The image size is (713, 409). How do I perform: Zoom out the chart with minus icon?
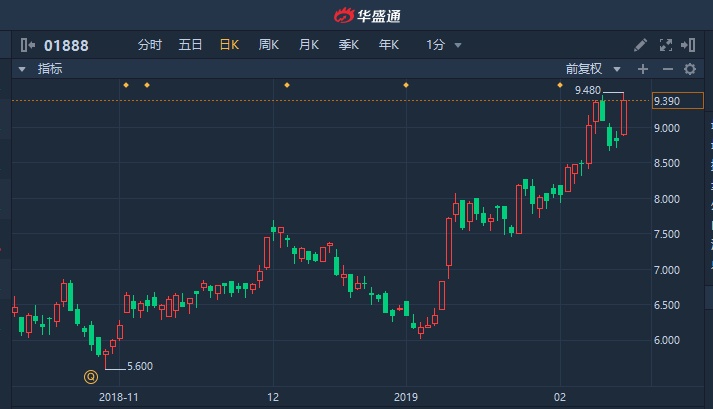668,69
